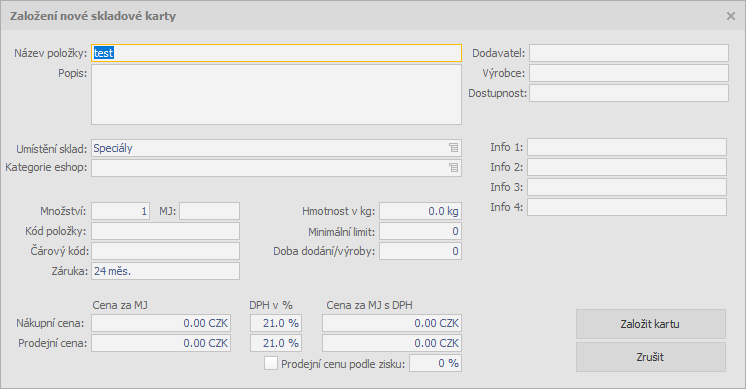Click the Nákupní cena DPH percent field
The image size is (746, 389).
tap(276, 323)
